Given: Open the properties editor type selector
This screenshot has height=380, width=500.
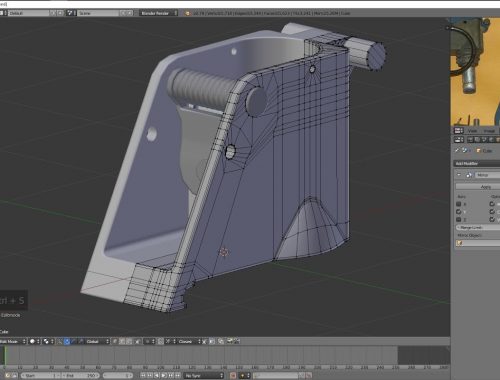Looking at the screenshot, I should [459, 139].
